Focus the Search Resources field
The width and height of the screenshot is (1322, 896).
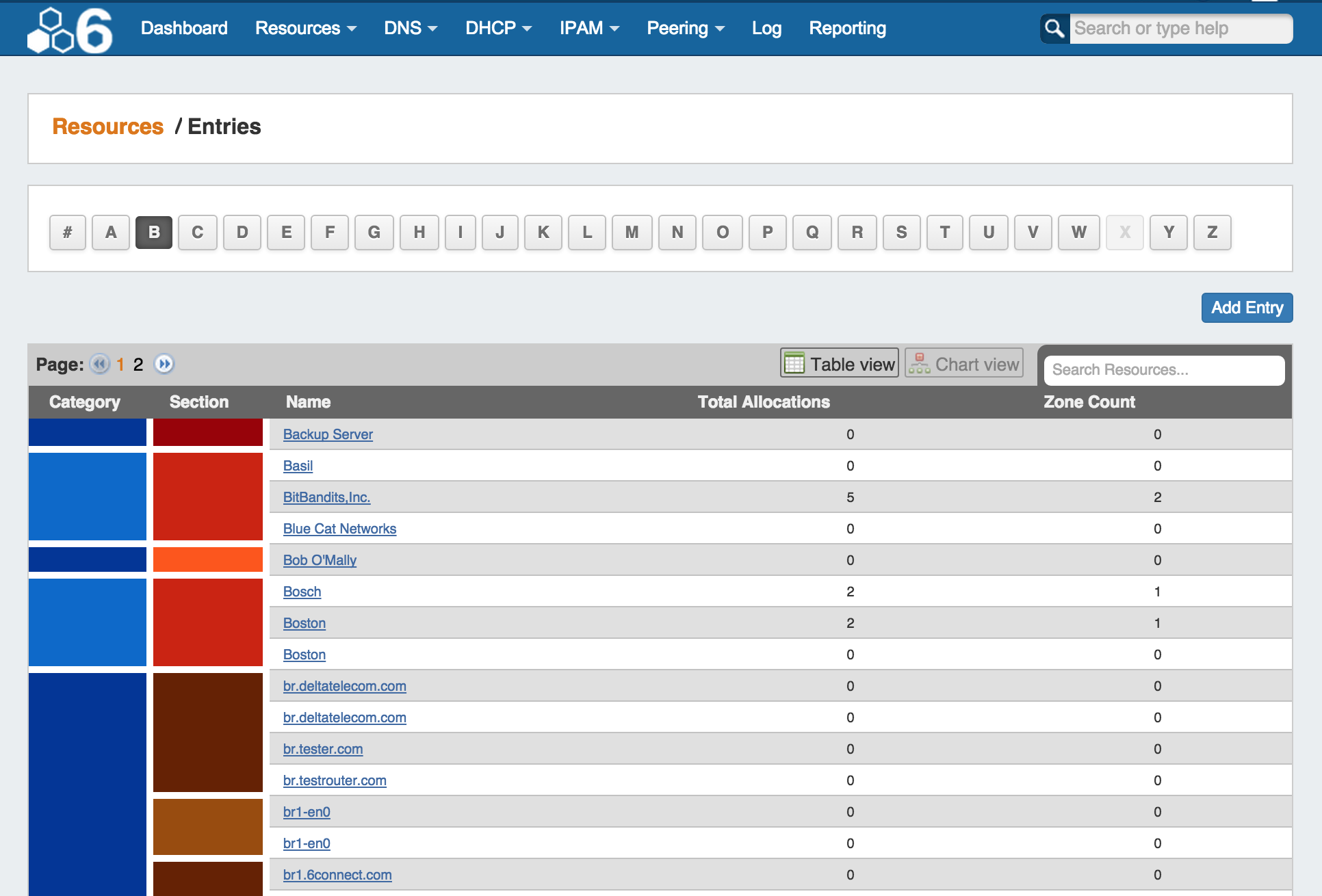[x=1164, y=370]
